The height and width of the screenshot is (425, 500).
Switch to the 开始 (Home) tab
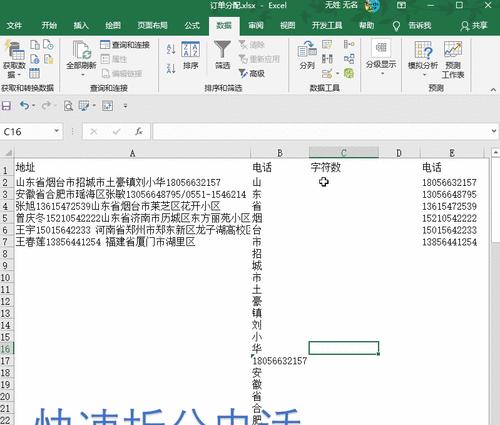[49, 25]
